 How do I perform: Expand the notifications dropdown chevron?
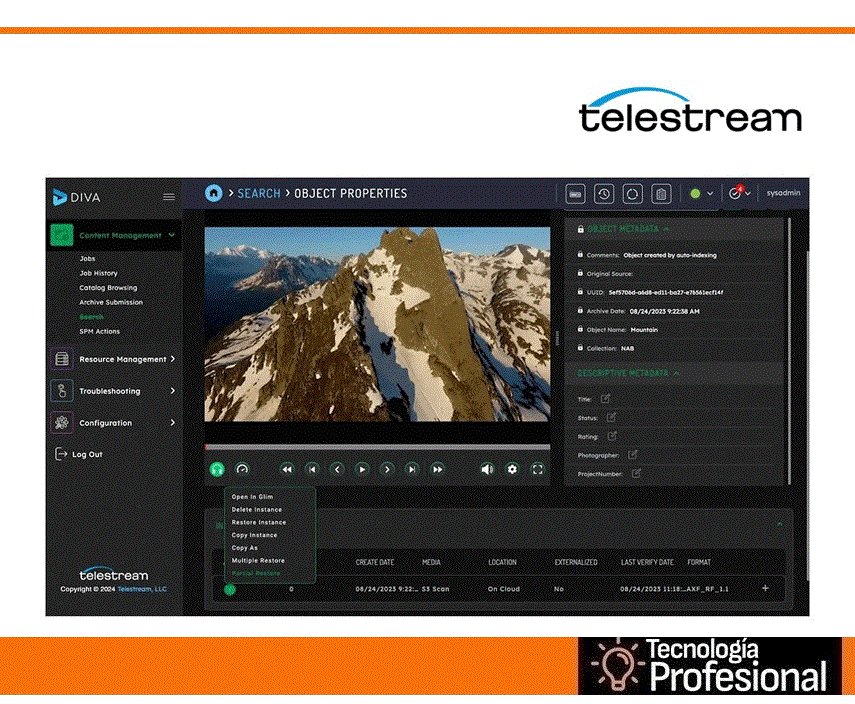pos(748,194)
